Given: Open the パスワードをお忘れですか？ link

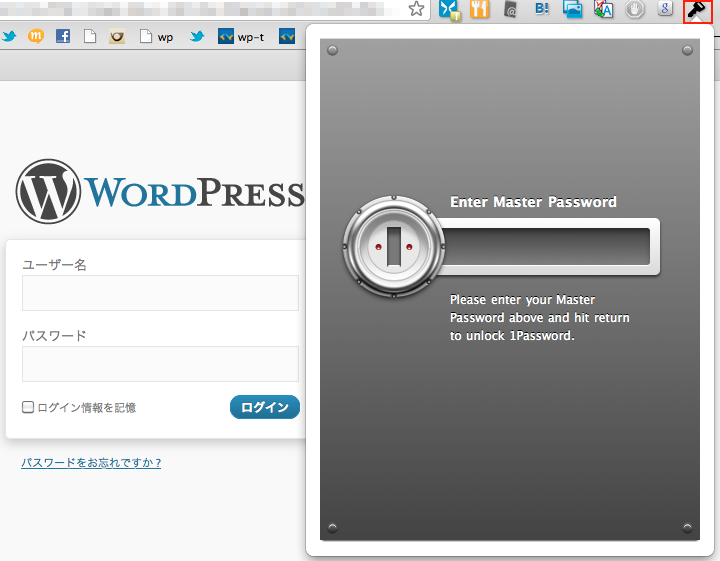Looking at the screenshot, I should tap(91, 462).
